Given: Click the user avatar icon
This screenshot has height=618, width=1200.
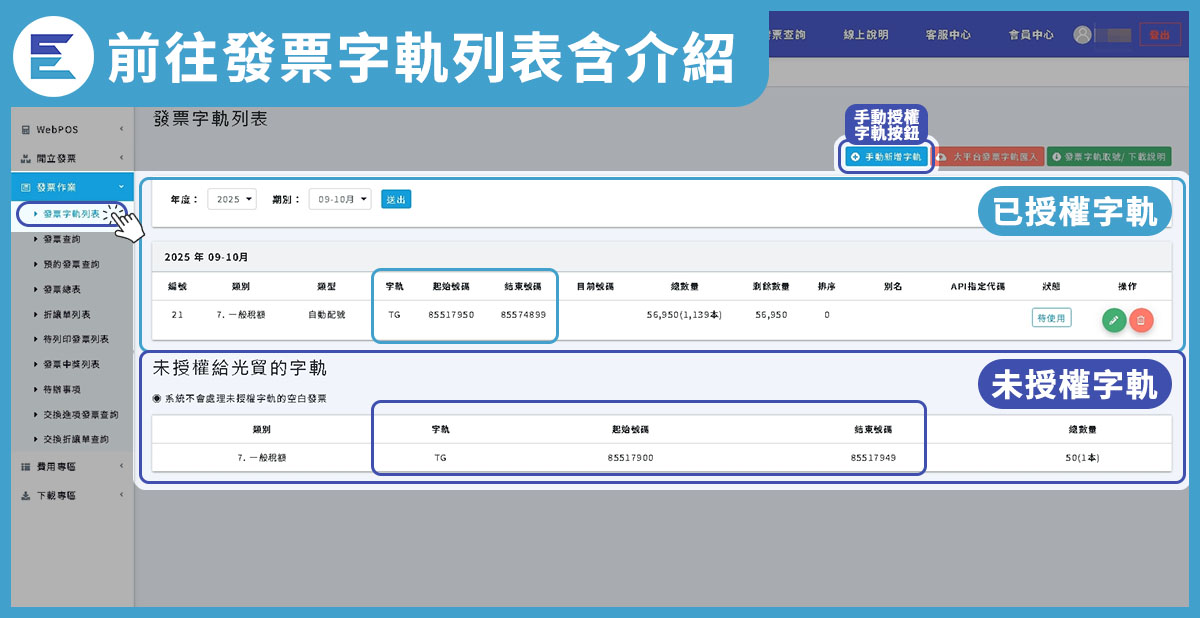Looking at the screenshot, I should pos(1082,34).
